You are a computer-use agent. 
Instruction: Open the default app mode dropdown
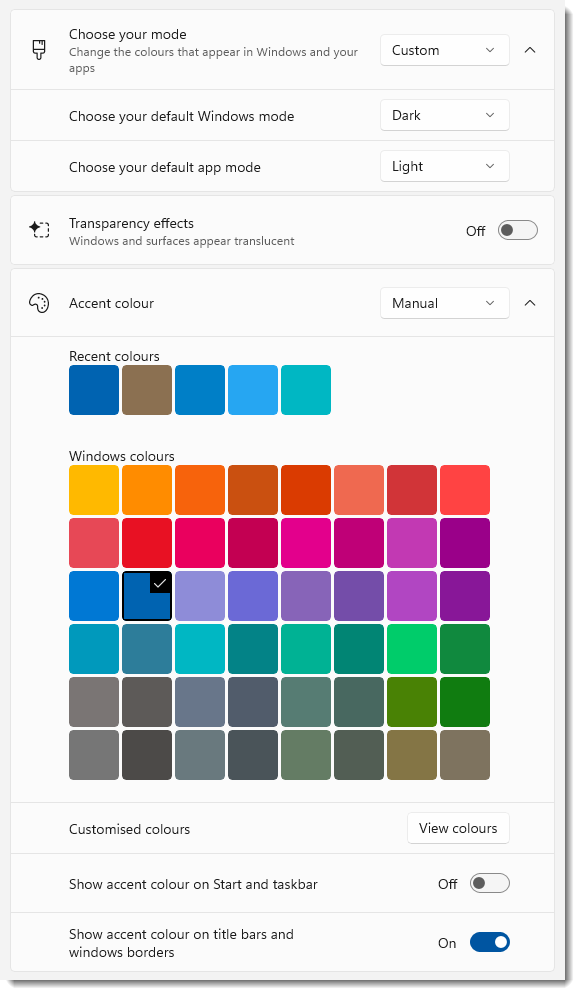coord(444,166)
